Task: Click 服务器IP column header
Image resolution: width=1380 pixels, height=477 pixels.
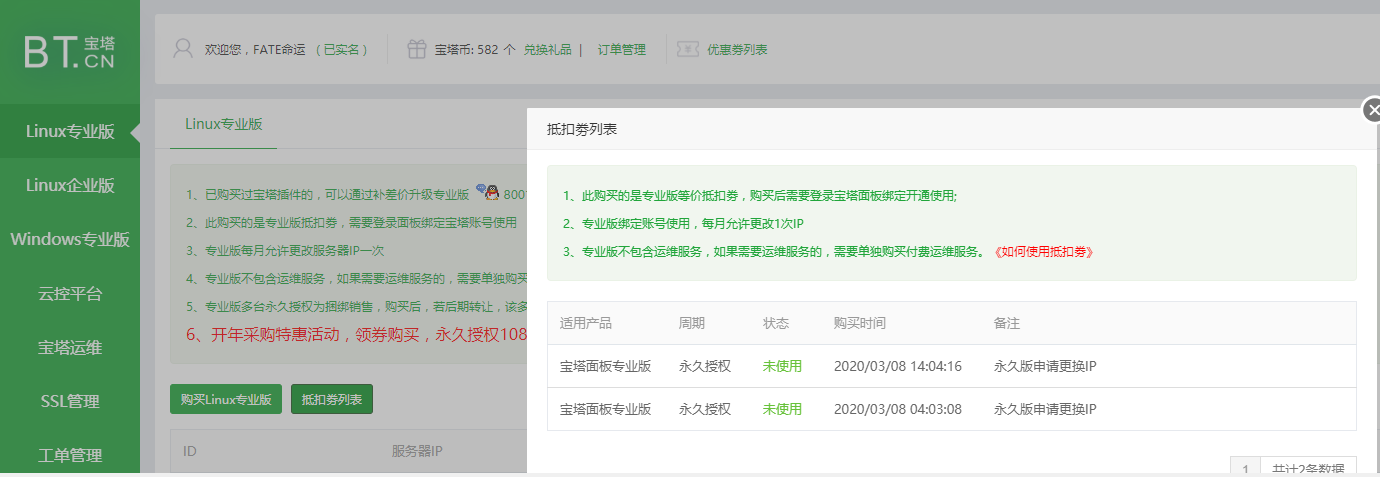Action: coord(417,451)
